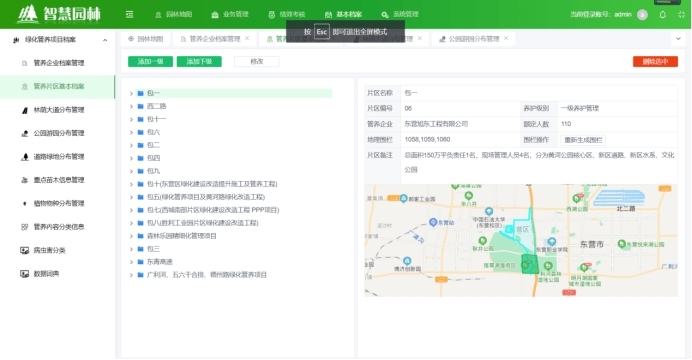Select tree row 包十(东营区绿化建设改造提升施工及管养工程)
Viewport: 692px width, 360px height.
(212, 184)
